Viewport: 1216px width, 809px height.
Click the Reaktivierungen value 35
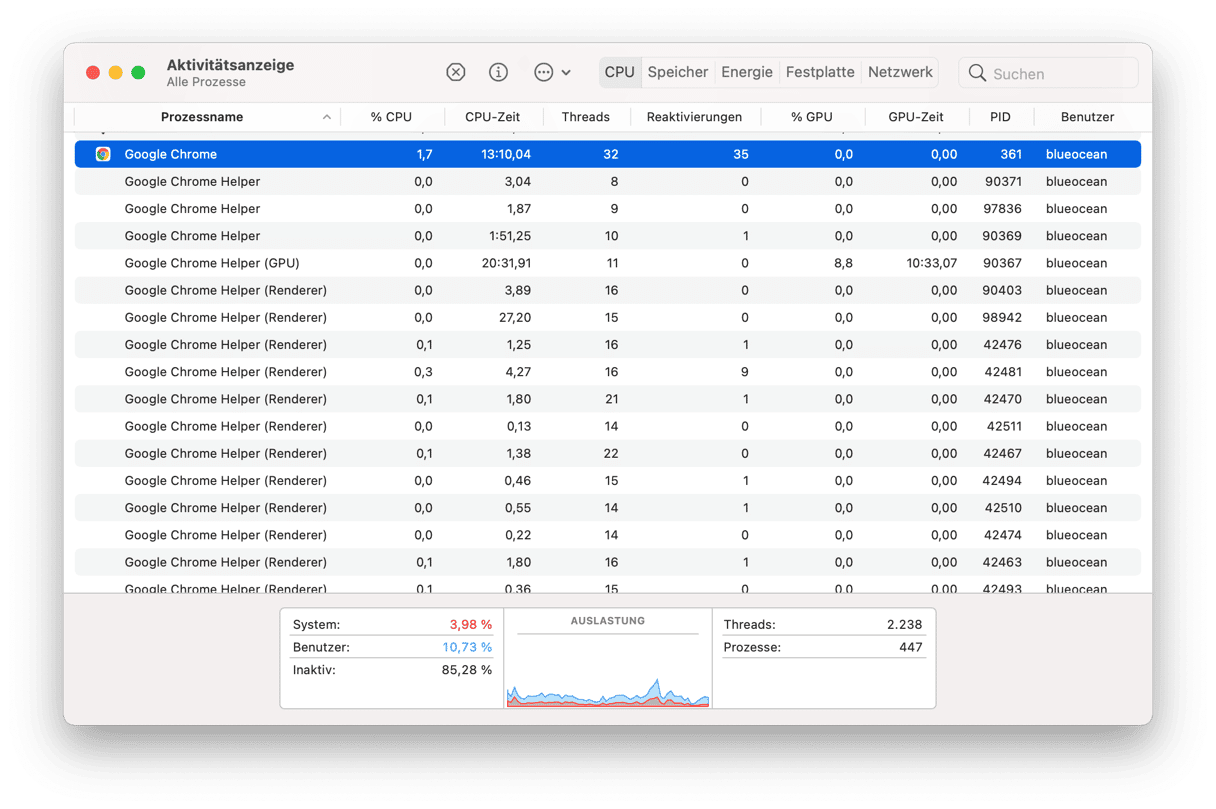[x=740, y=154]
